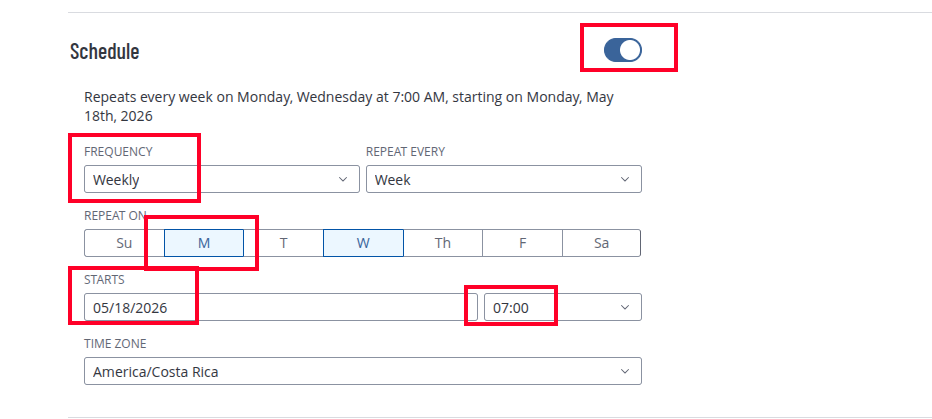
Task: Open the Frequency dropdown set to Weekly
Action: click(x=222, y=179)
